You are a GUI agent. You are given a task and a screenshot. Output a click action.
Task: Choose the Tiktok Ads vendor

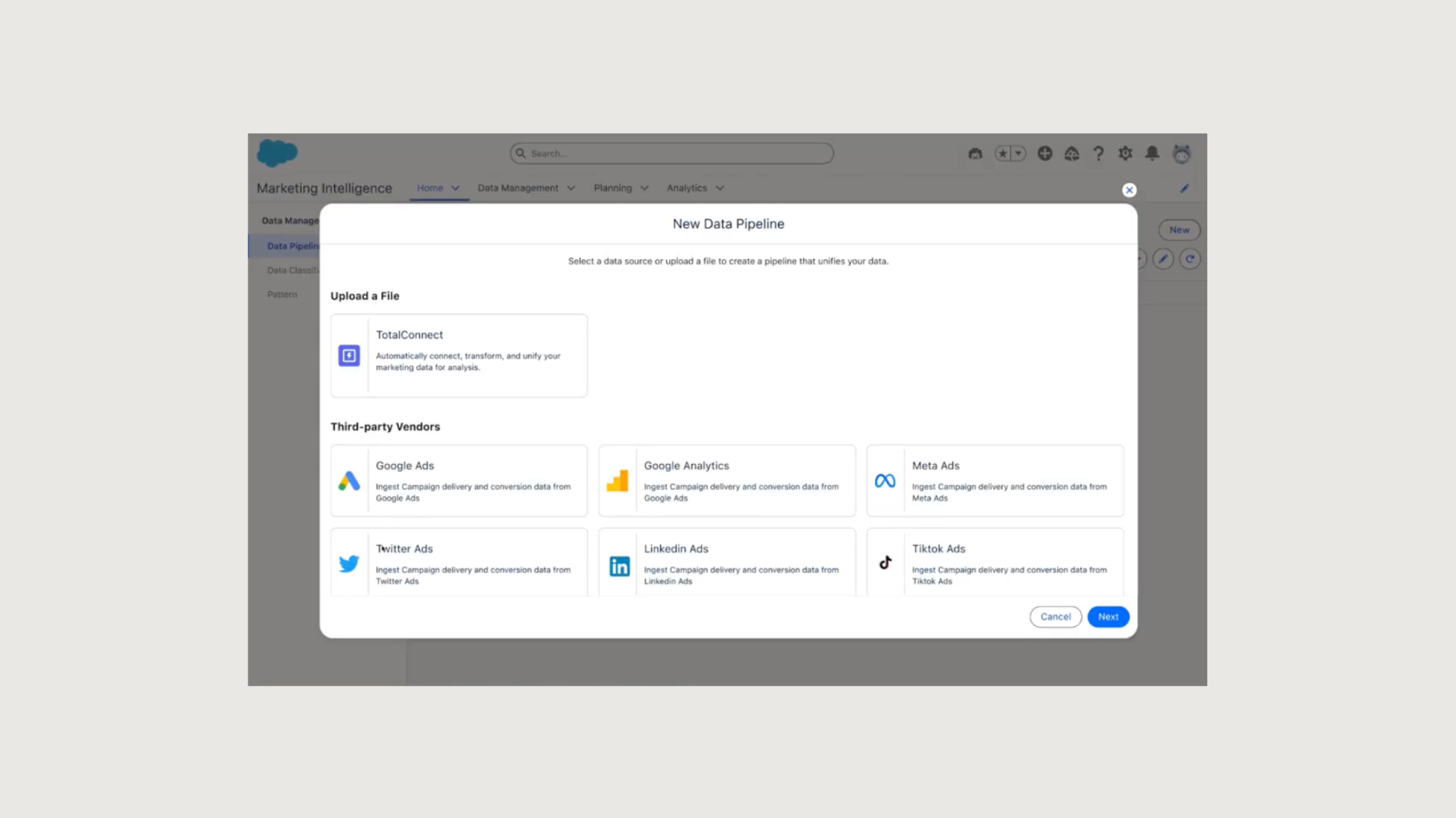(994, 563)
